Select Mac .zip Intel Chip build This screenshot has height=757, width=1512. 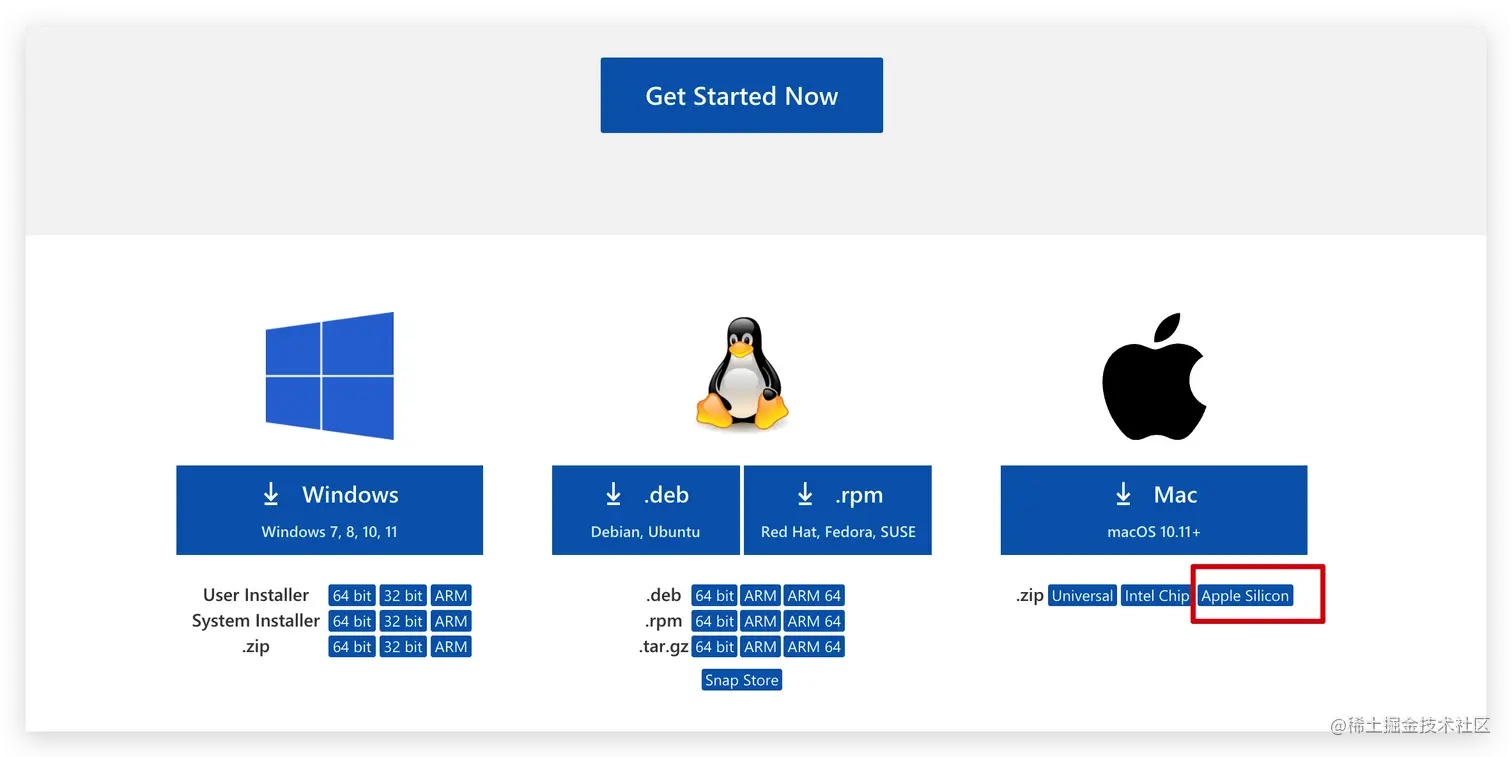[1156, 596]
